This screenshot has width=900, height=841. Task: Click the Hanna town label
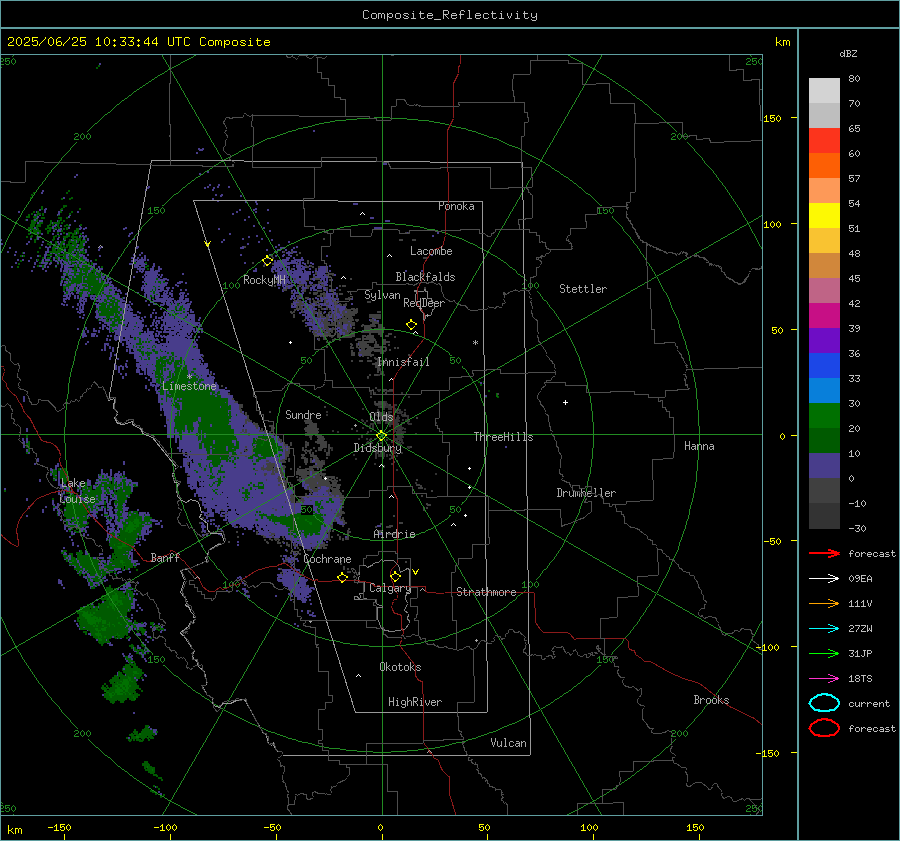(x=699, y=446)
